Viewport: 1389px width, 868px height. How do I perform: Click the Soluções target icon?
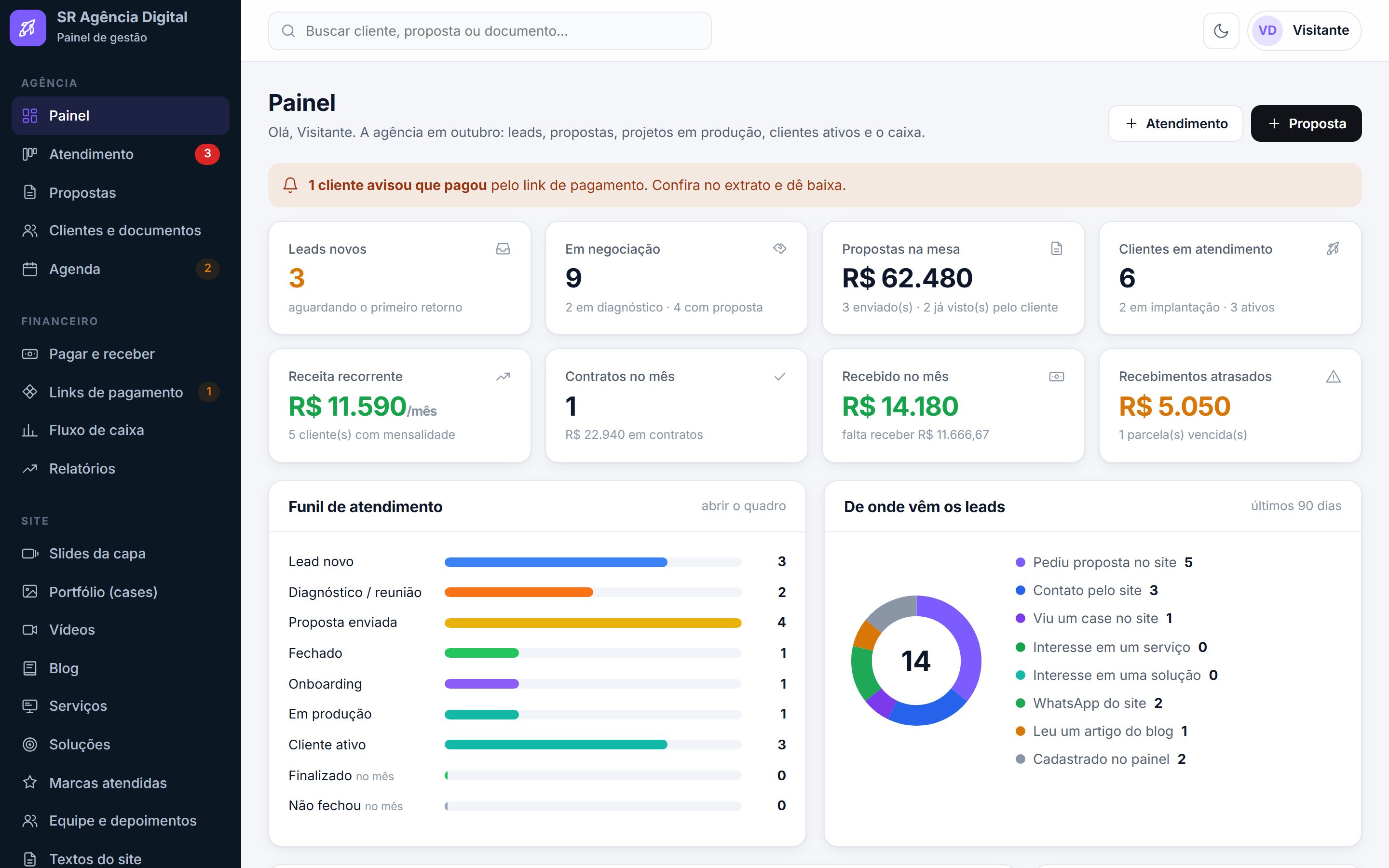[30, 745]
